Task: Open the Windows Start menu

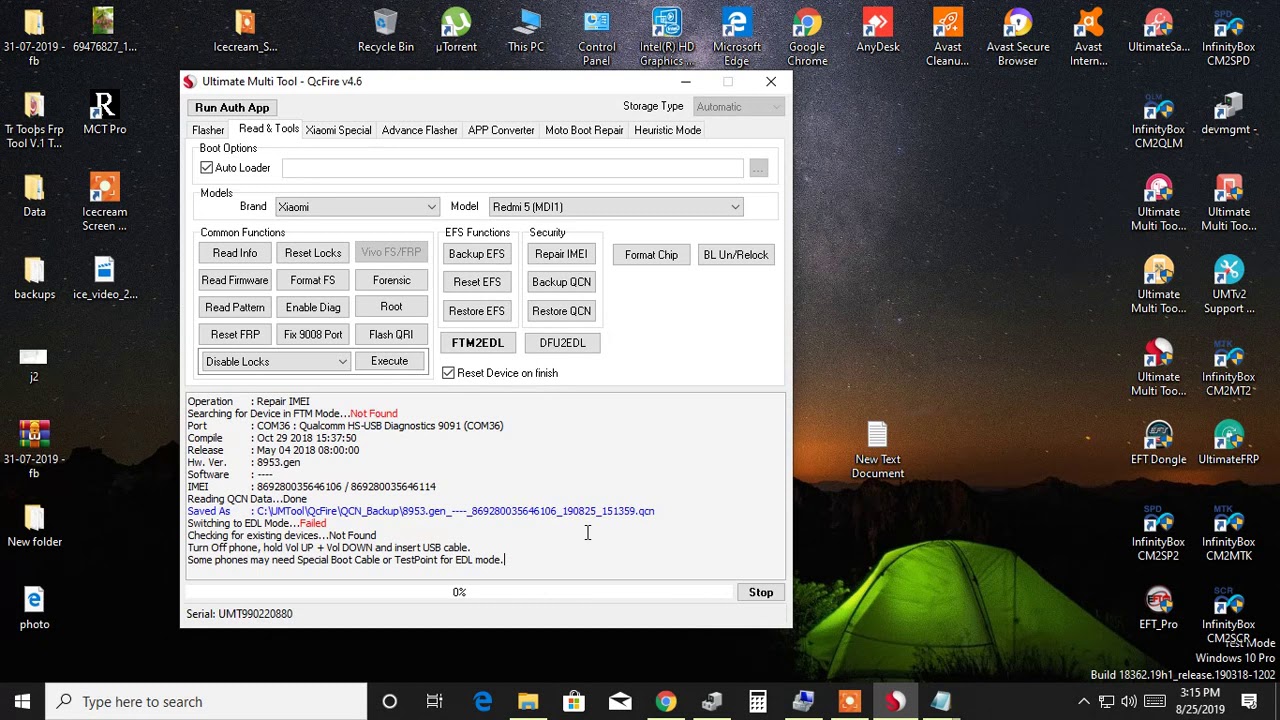Action: [x=22, y=701]
